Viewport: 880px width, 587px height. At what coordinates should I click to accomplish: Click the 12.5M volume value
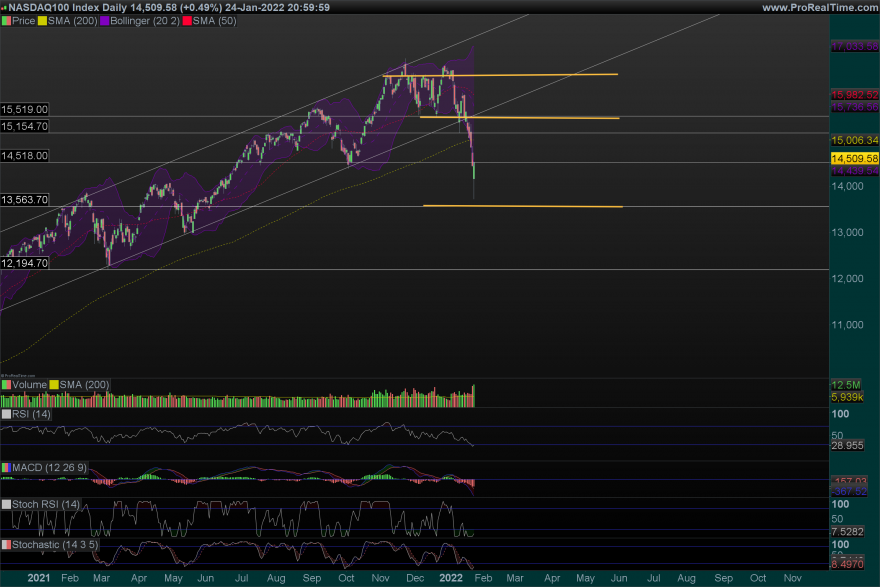(x=846, y=385)
